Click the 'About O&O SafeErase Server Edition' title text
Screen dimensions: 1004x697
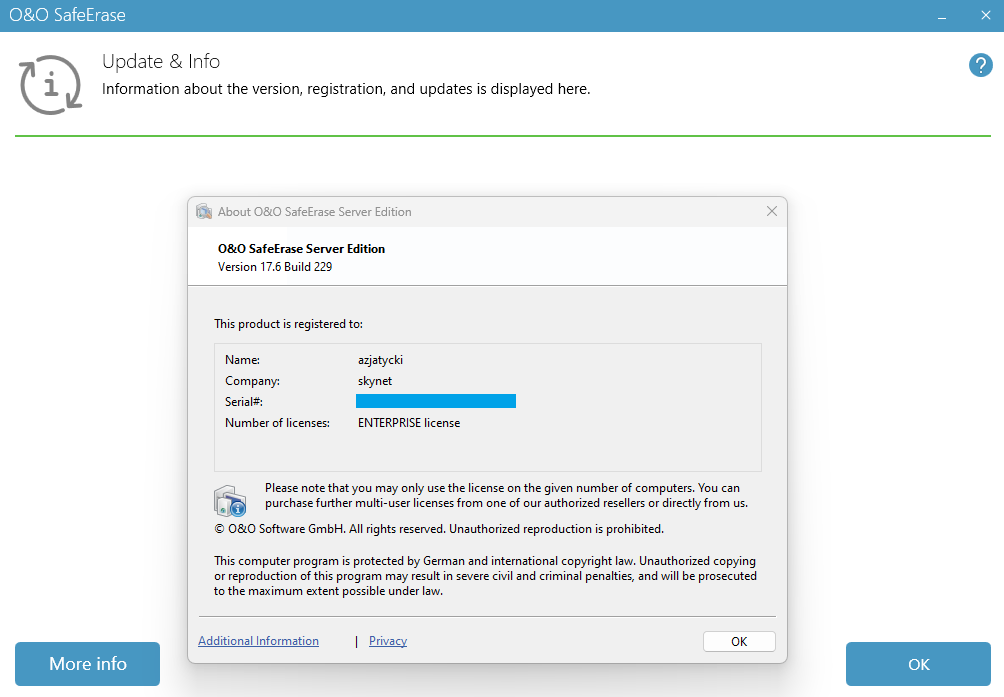[314, 212]
